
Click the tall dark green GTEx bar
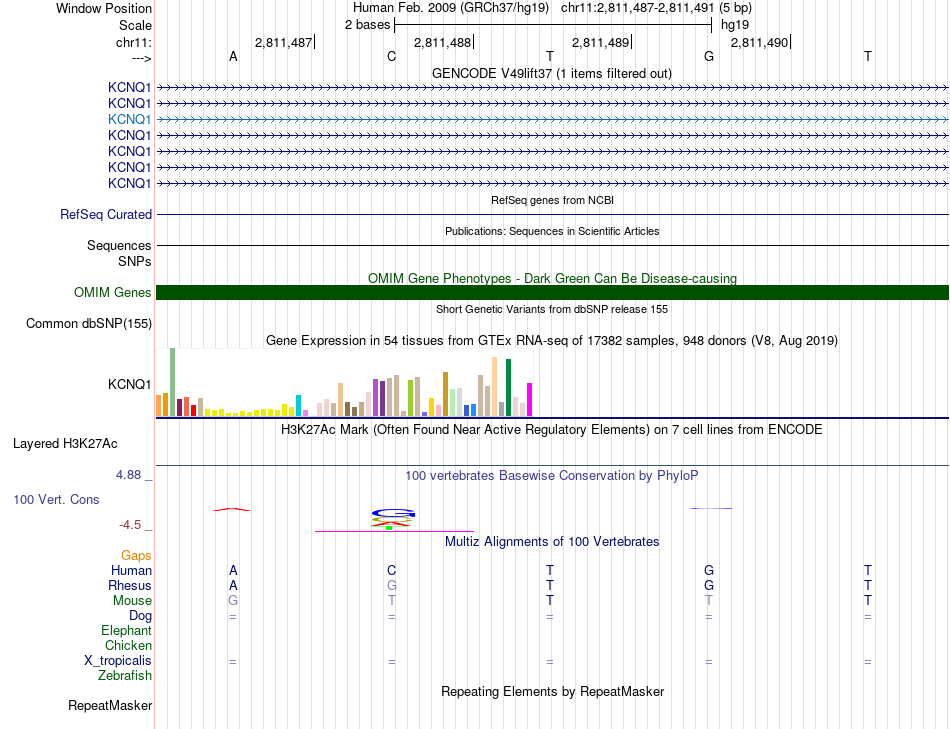point(508,388)
